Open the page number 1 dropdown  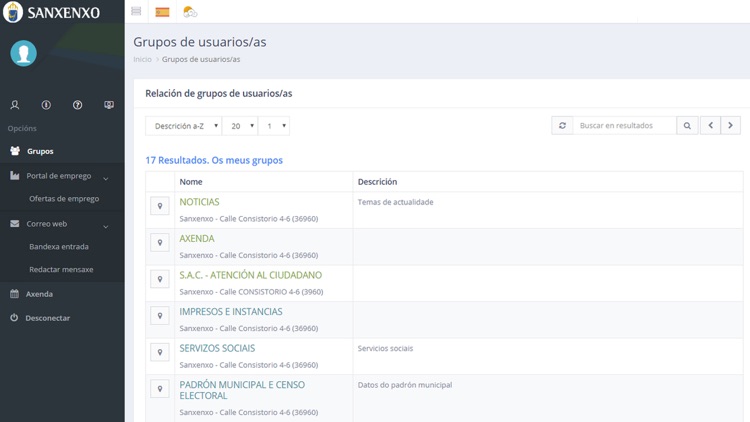(x=274, y=126)
